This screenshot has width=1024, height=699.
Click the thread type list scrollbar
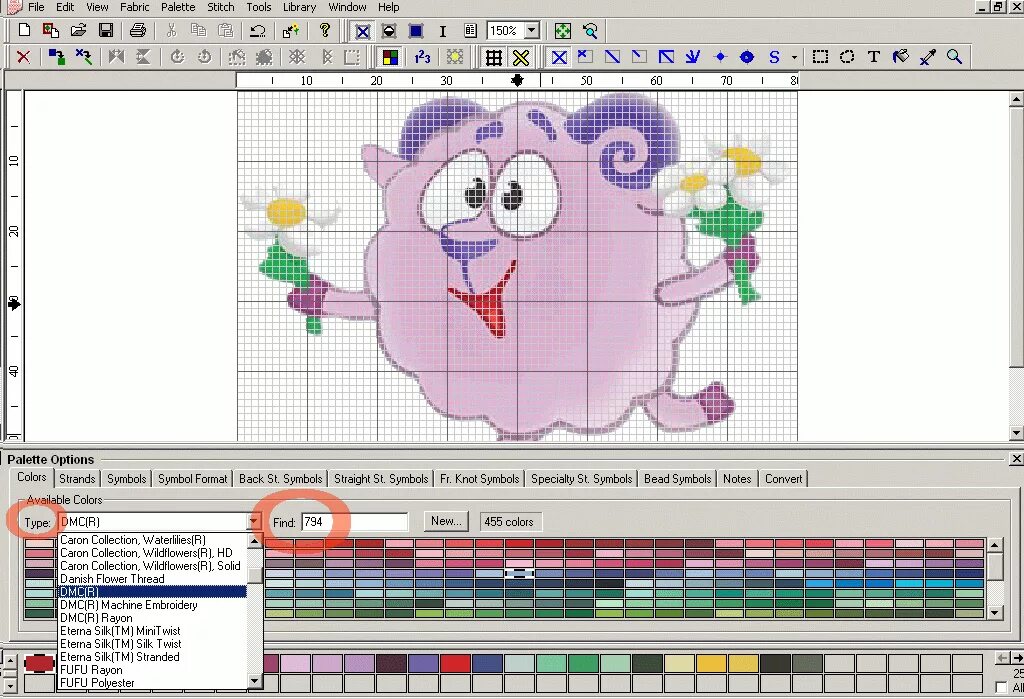pyautogui.click(x=255, y=611)
